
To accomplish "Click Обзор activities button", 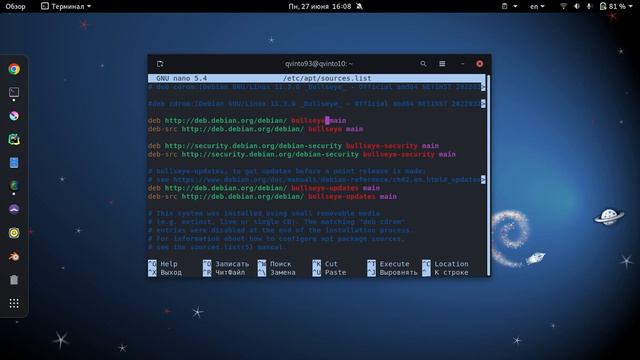I will [x=16, y=6].
